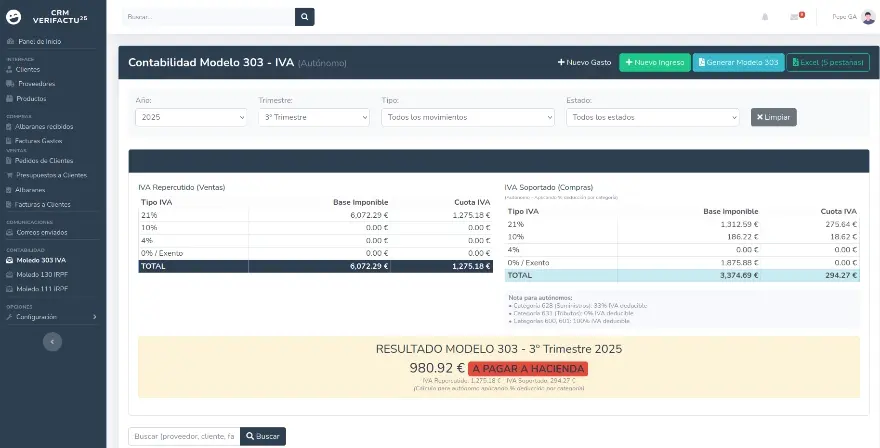Click the Proveedores truck icon
Viewport: 880px width, 448px height.
coord(10,84)
